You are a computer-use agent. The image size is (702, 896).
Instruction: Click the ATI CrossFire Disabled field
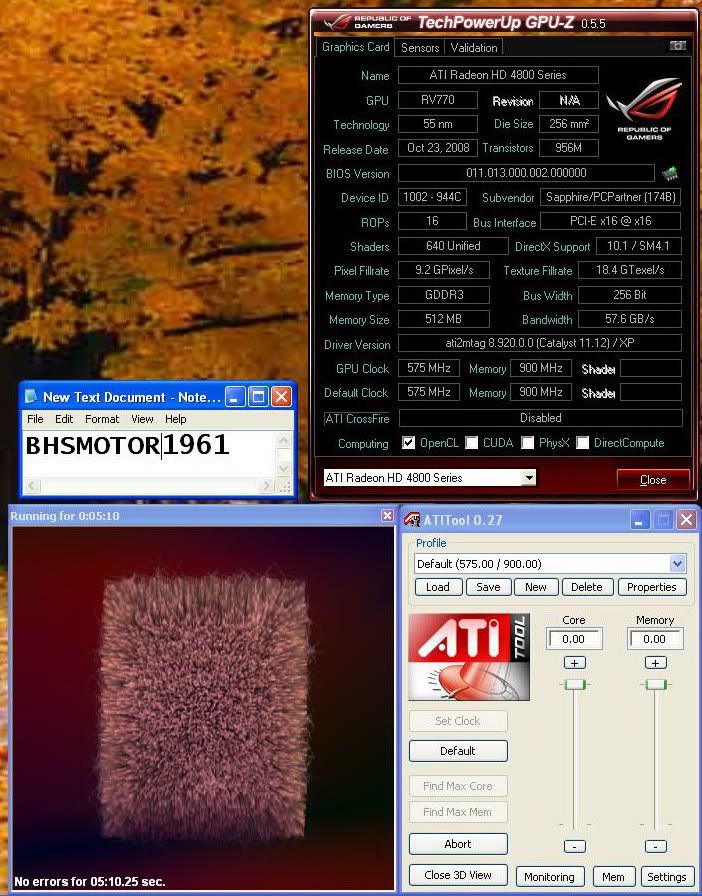tap(540, 418)
